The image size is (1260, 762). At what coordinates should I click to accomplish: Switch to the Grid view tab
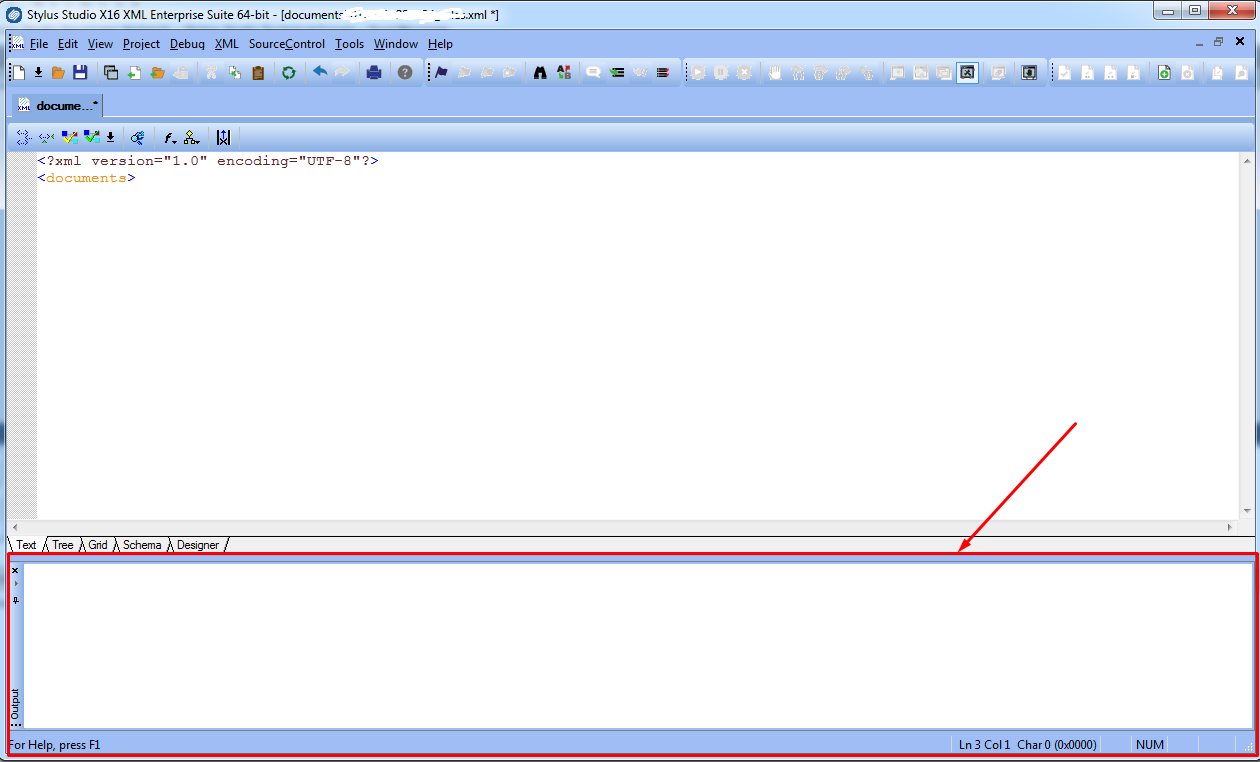(98, 545)
